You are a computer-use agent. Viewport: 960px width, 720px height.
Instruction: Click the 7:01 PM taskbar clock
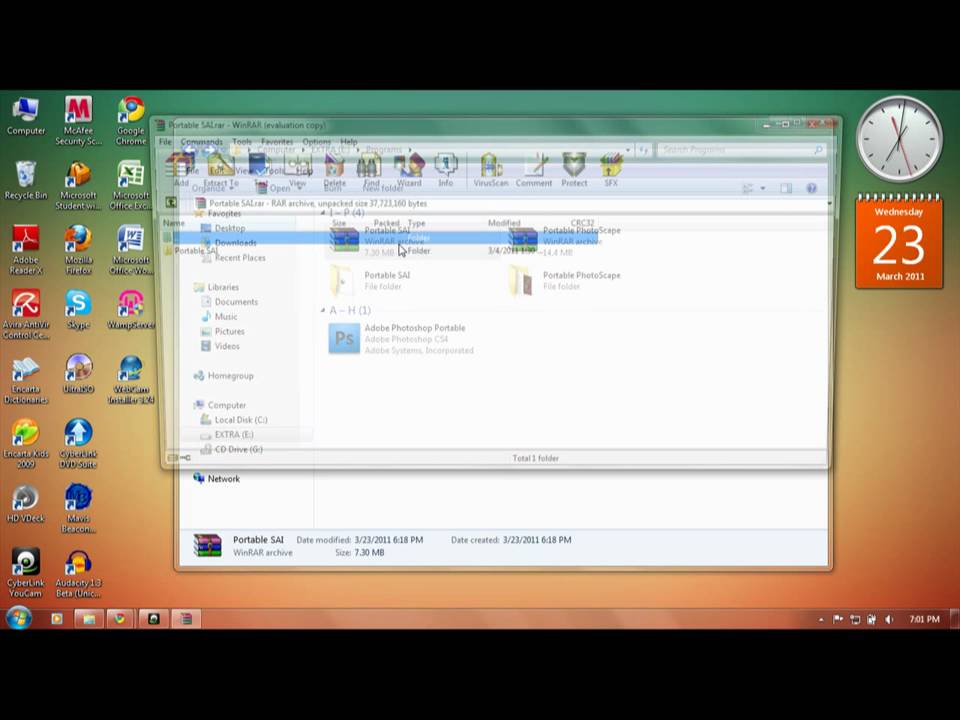point(924,620)
